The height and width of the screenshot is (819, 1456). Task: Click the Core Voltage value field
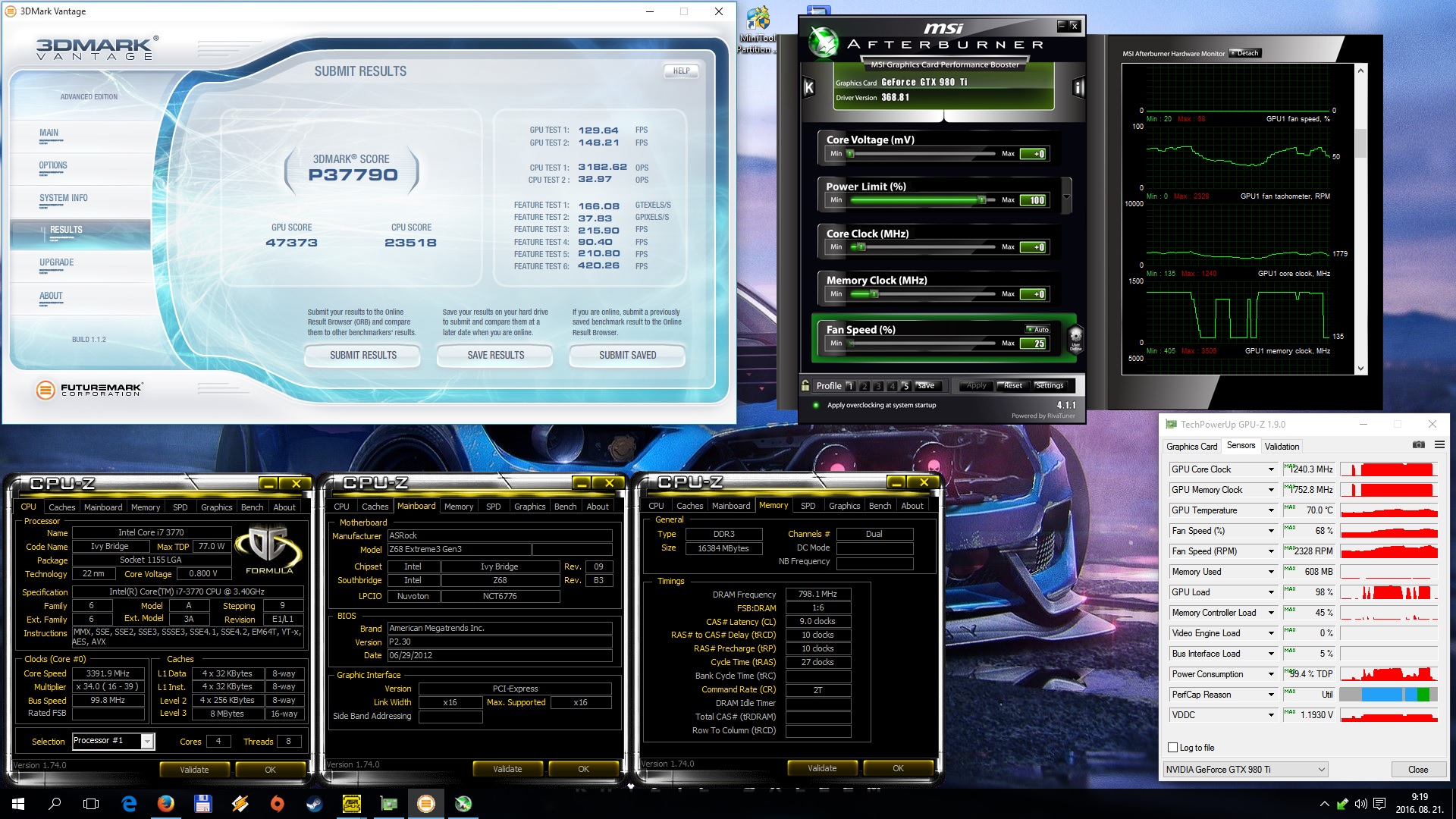point(1034,153)
